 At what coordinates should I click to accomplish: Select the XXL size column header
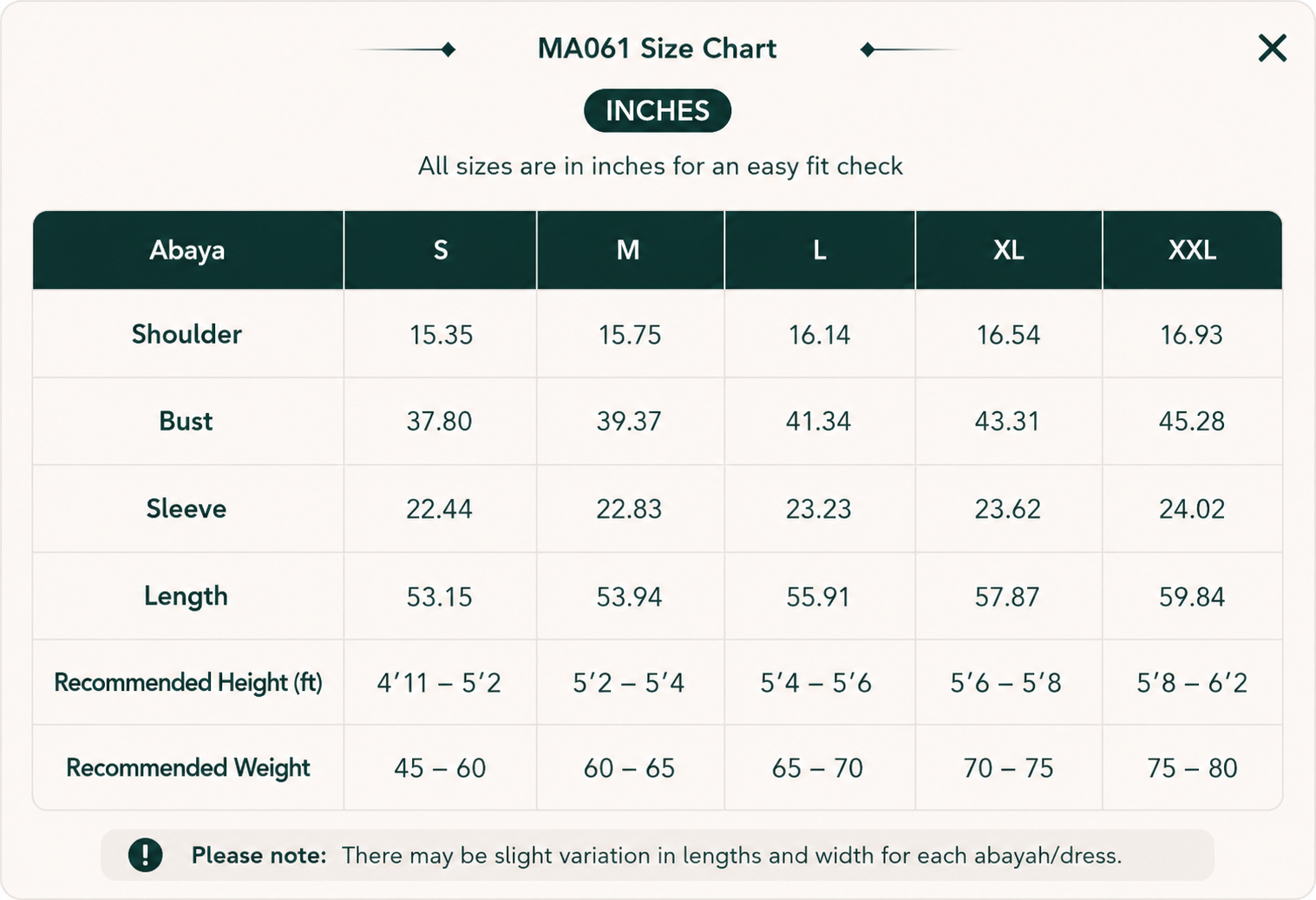(x=1193, y=250)
